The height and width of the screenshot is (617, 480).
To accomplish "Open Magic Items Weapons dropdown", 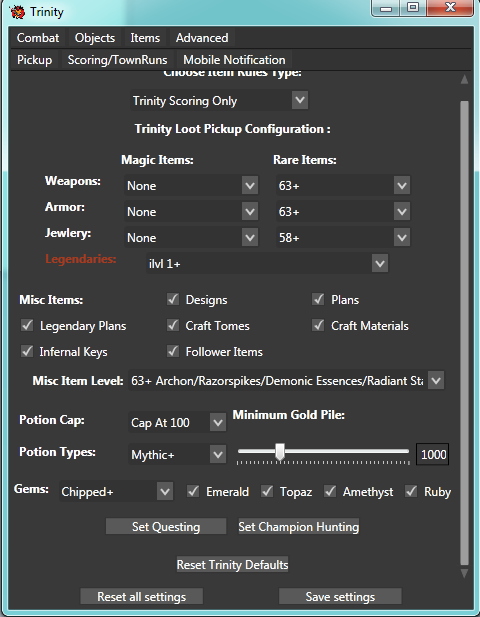I will click(x=191, y=186).
